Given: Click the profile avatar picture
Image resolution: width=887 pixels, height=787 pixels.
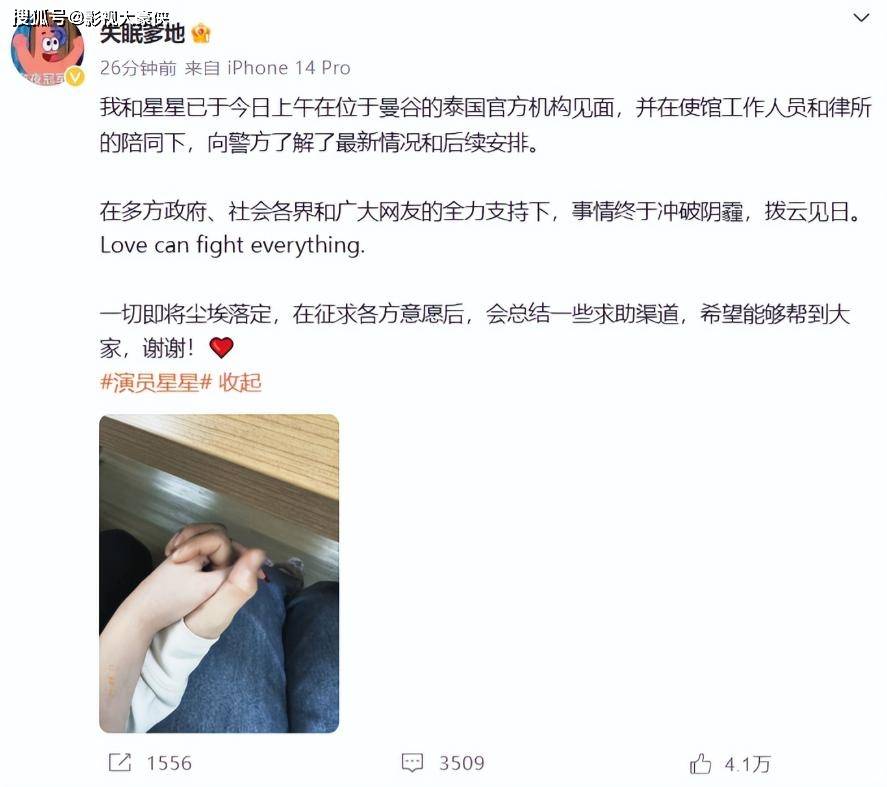Looking at the screenshot, I should (48, 50).
